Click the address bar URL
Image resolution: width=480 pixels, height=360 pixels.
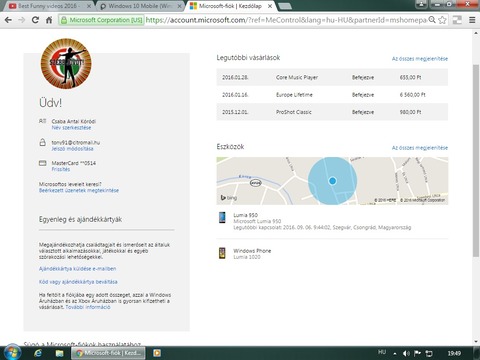click(286, 20)
